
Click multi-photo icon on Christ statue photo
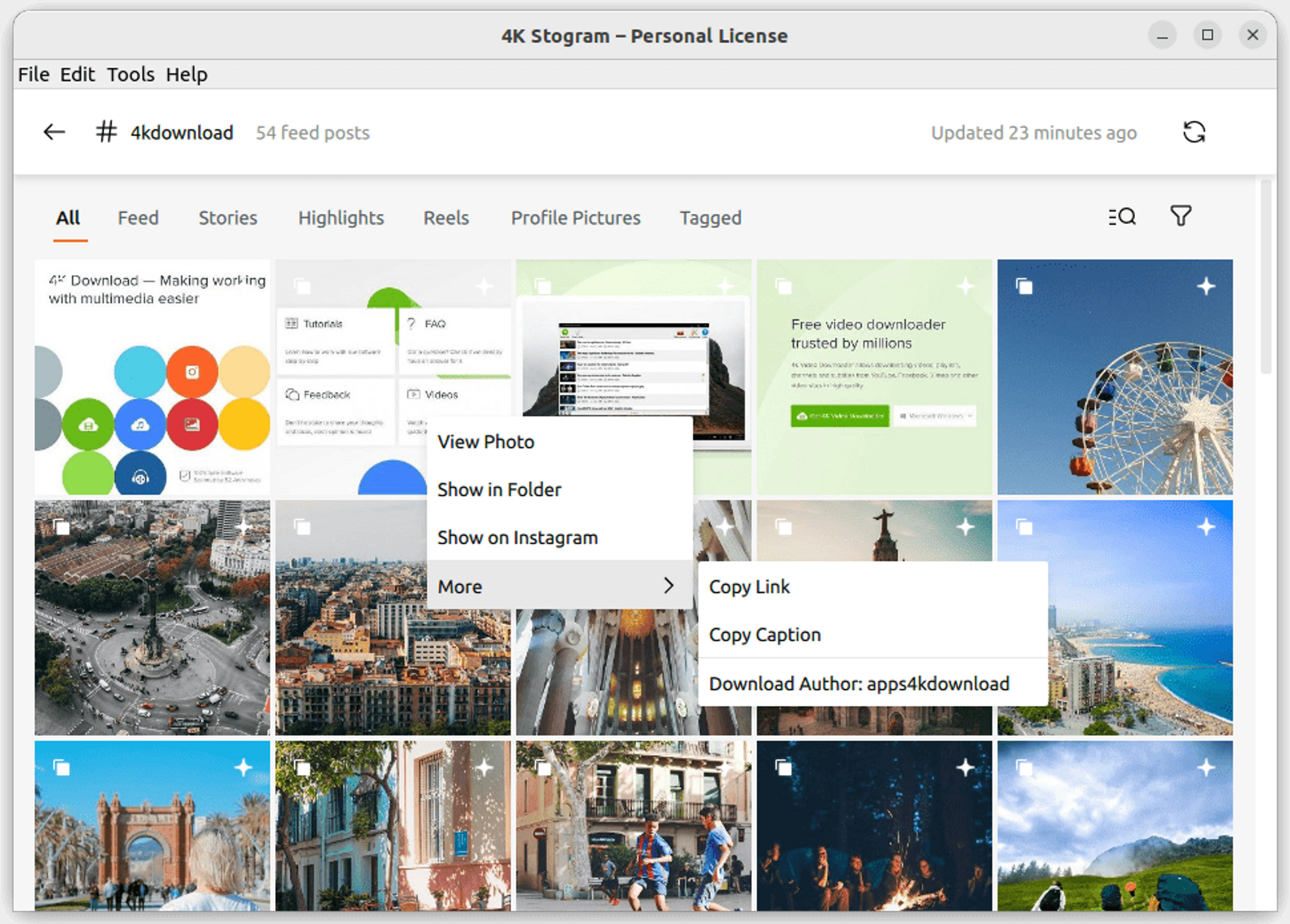pos(784,527)
